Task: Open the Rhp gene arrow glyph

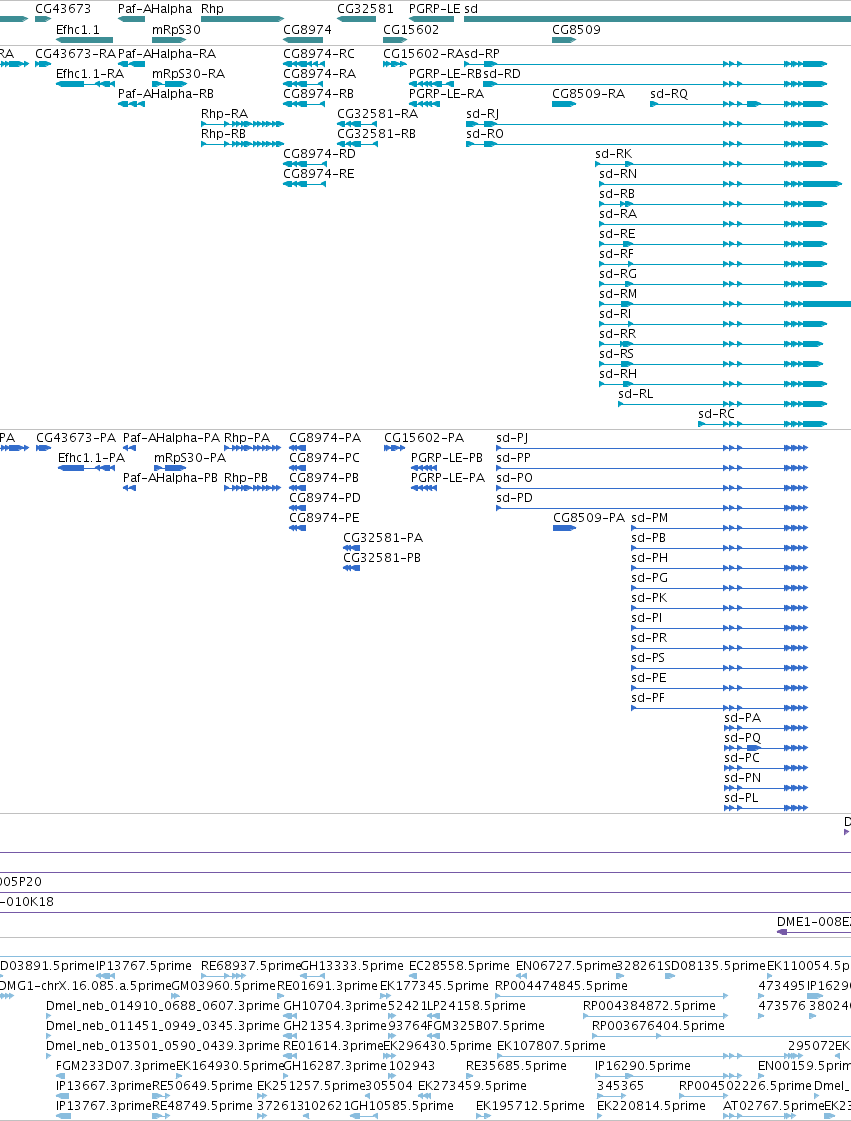Action: click(x=242, y=19)
